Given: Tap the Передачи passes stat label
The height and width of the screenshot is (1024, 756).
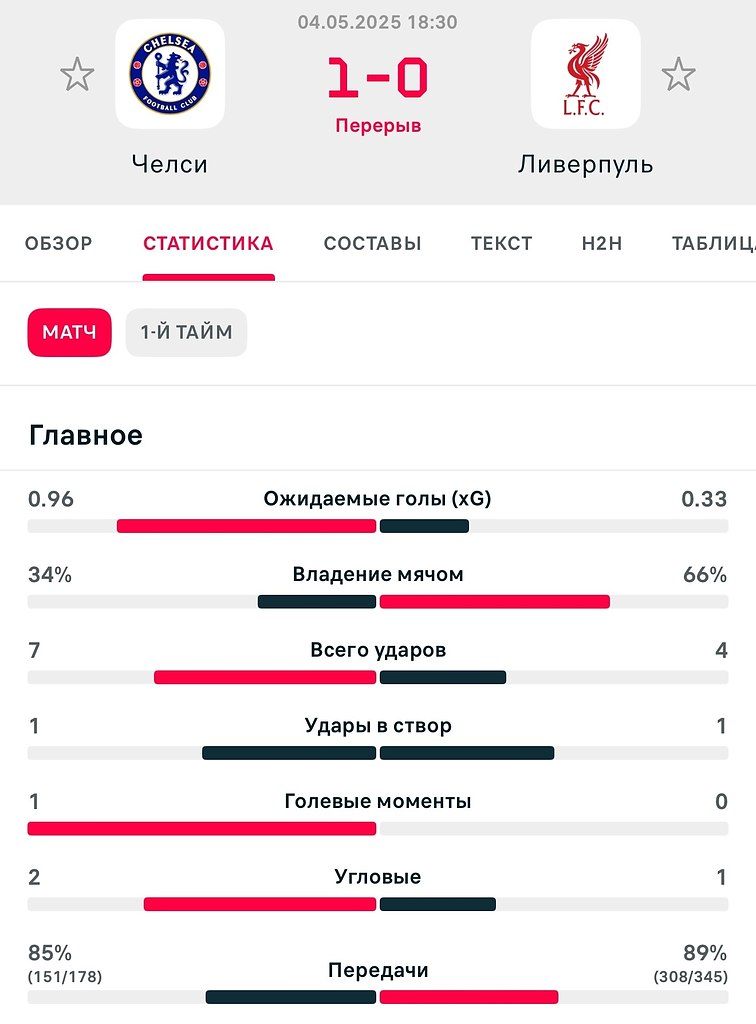Looking at the screenshot, I should coord(378,970).
